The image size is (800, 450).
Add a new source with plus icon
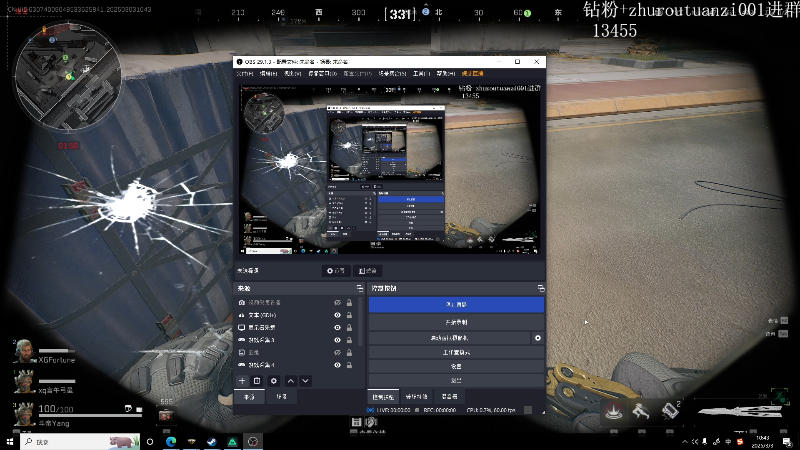click(242, 381)
